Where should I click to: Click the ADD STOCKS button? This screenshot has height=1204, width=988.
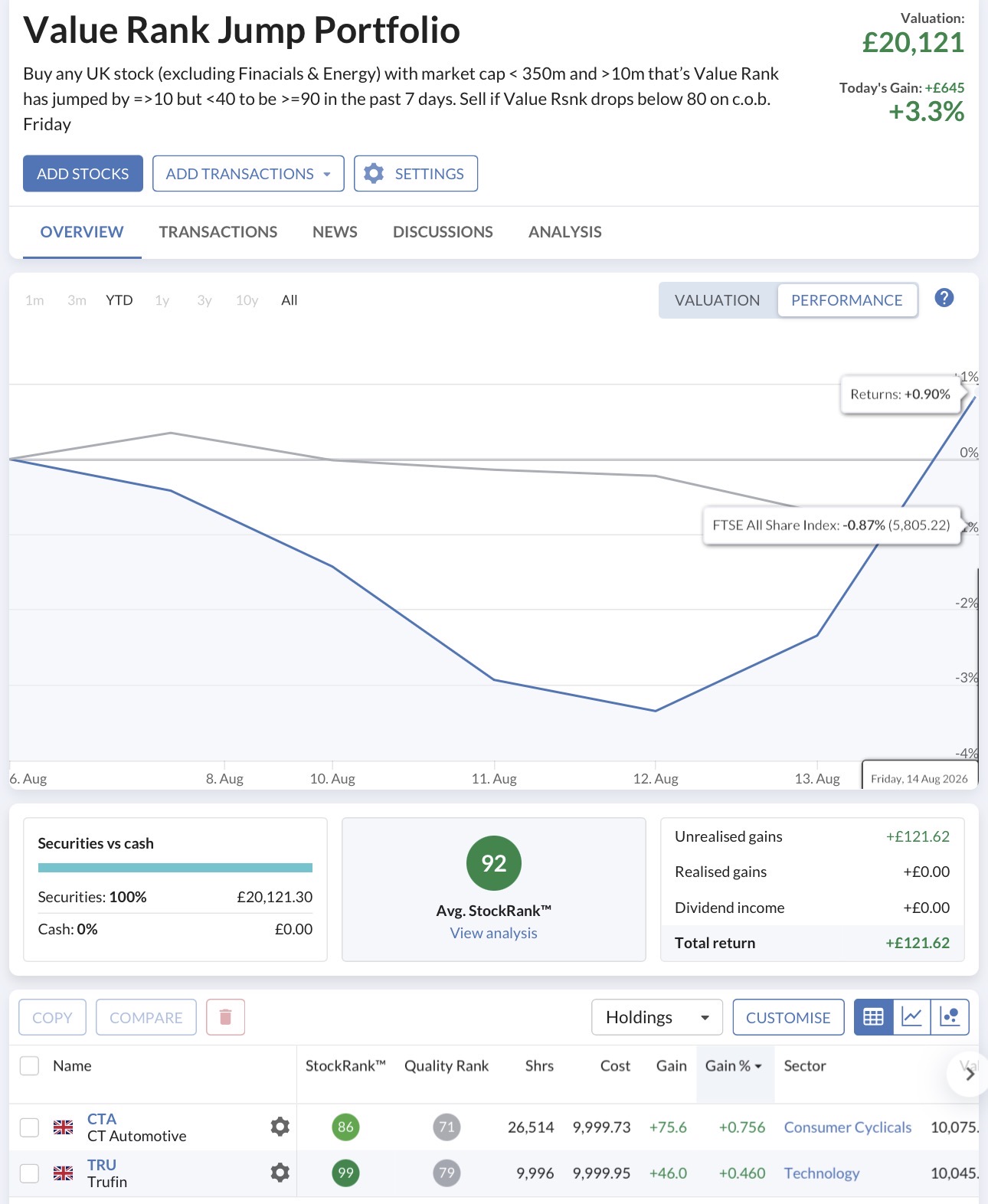(83, 174)
